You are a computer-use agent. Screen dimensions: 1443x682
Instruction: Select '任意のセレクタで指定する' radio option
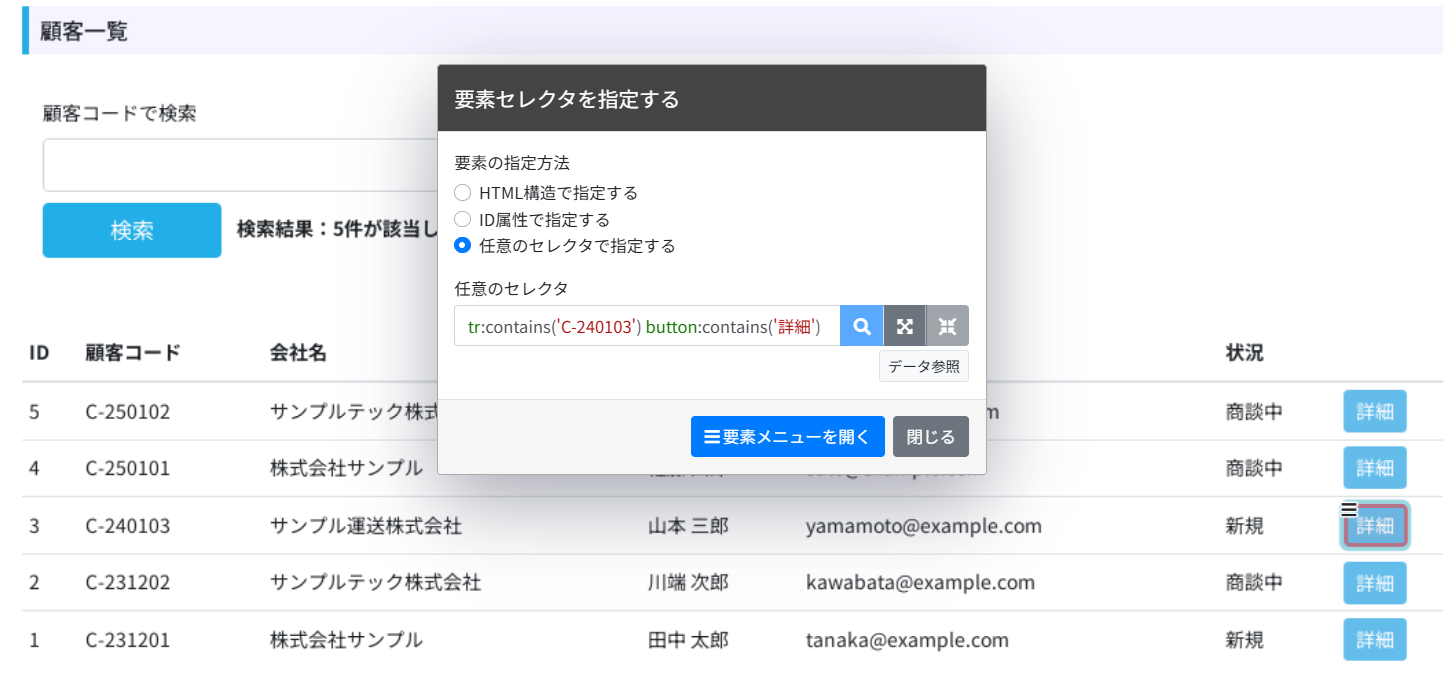tap(462, 245)
